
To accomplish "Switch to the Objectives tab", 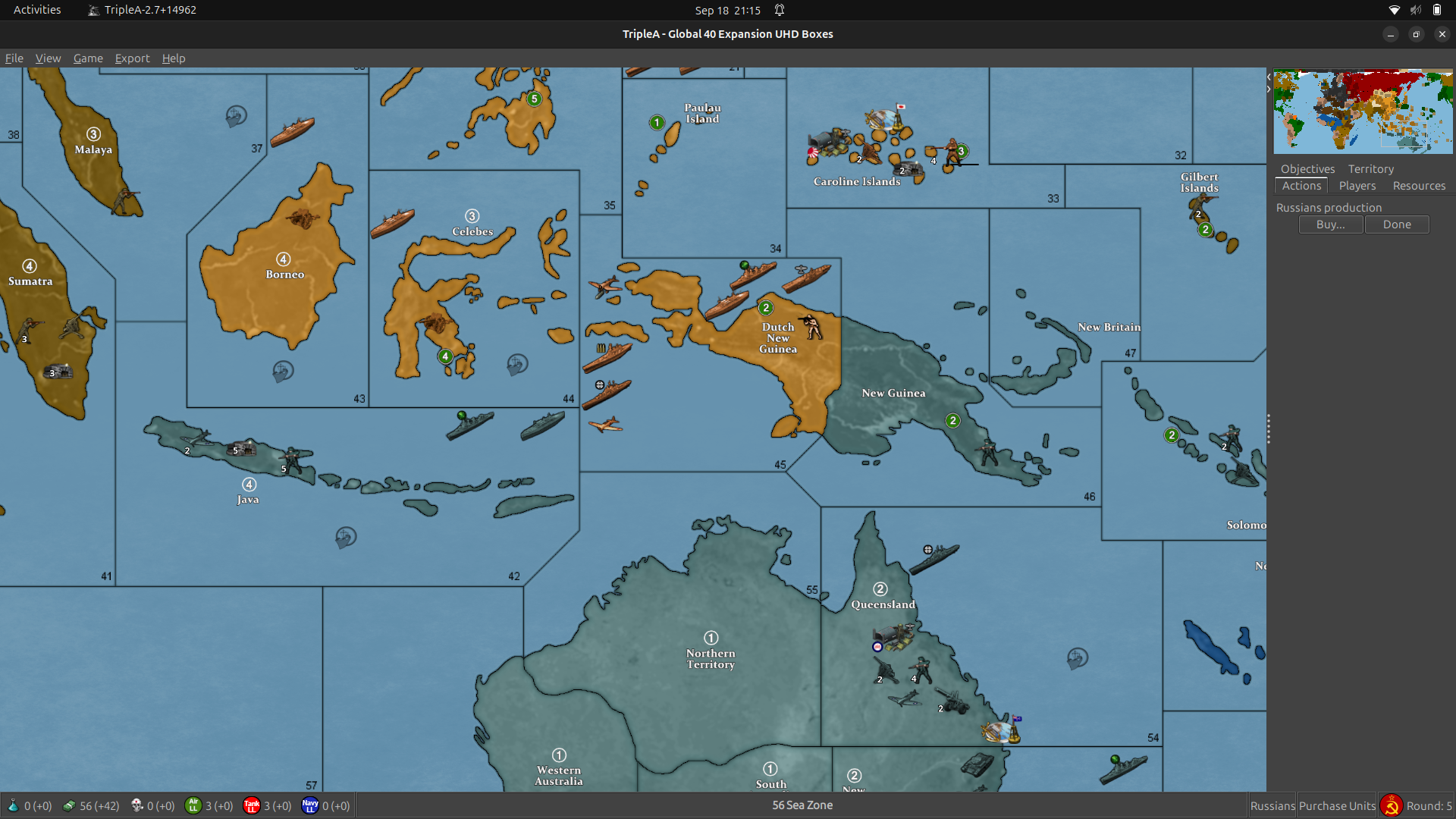I will pyautogui.click(x=1307, y=169).
